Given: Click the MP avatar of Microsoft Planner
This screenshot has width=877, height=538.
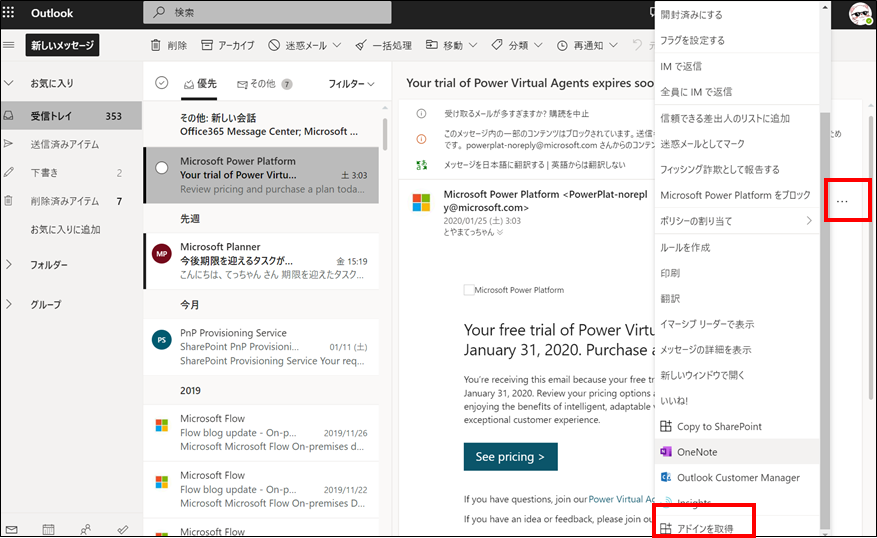Looking at the screenshot, I should pyautogui.click(x=162, y=254).
